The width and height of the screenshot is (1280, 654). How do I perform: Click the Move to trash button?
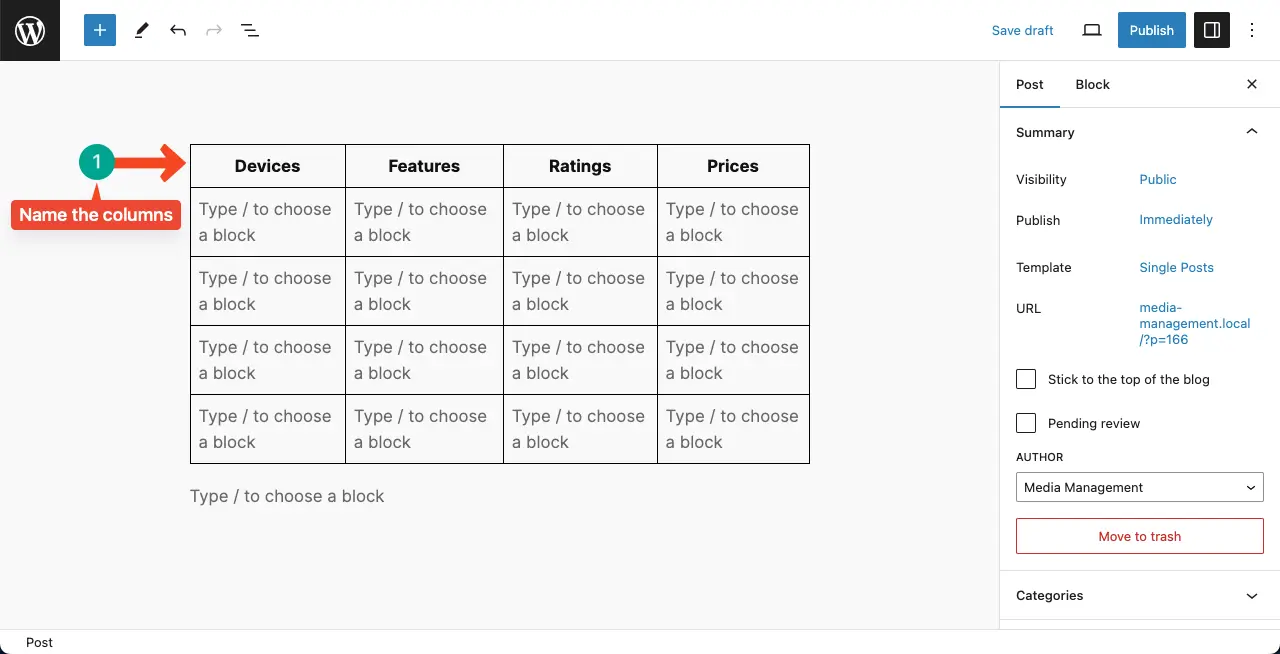tap(1140, 536)
